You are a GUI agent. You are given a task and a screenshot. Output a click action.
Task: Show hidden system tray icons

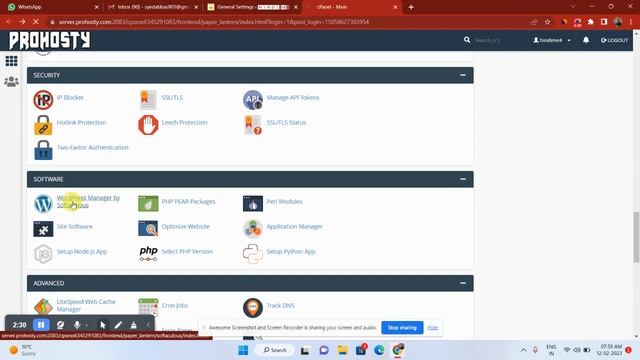pyautogui.click(x=523, y=350)
